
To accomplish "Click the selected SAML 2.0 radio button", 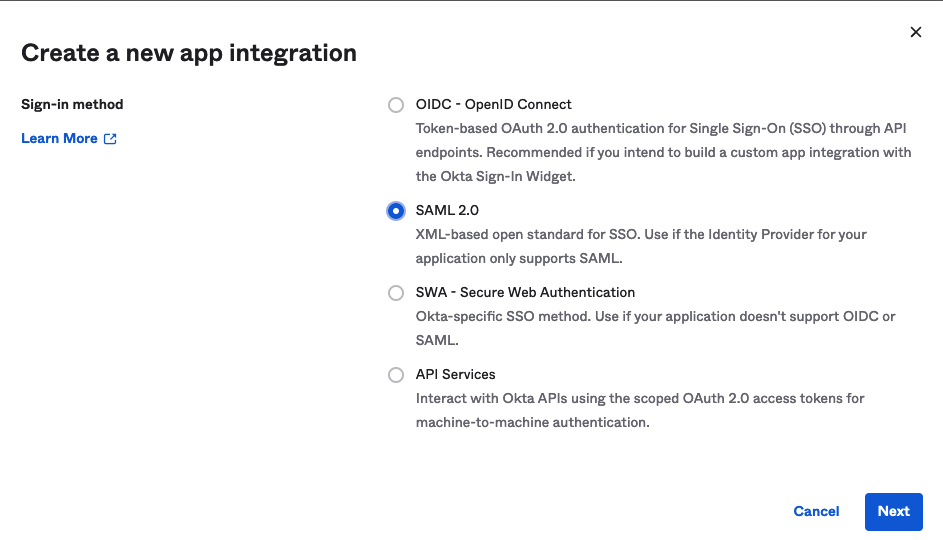I will pos(396,210).
